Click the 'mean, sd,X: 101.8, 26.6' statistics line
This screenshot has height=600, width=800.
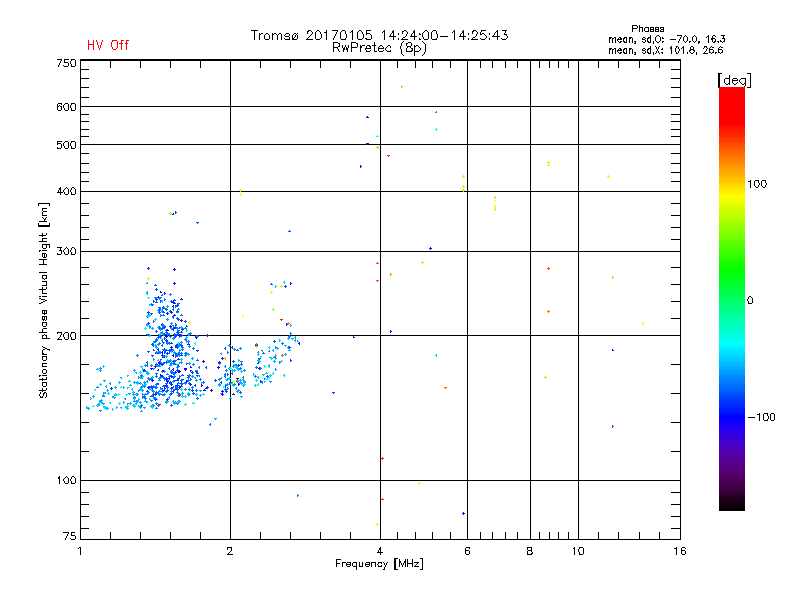click(x=666, y=50)
